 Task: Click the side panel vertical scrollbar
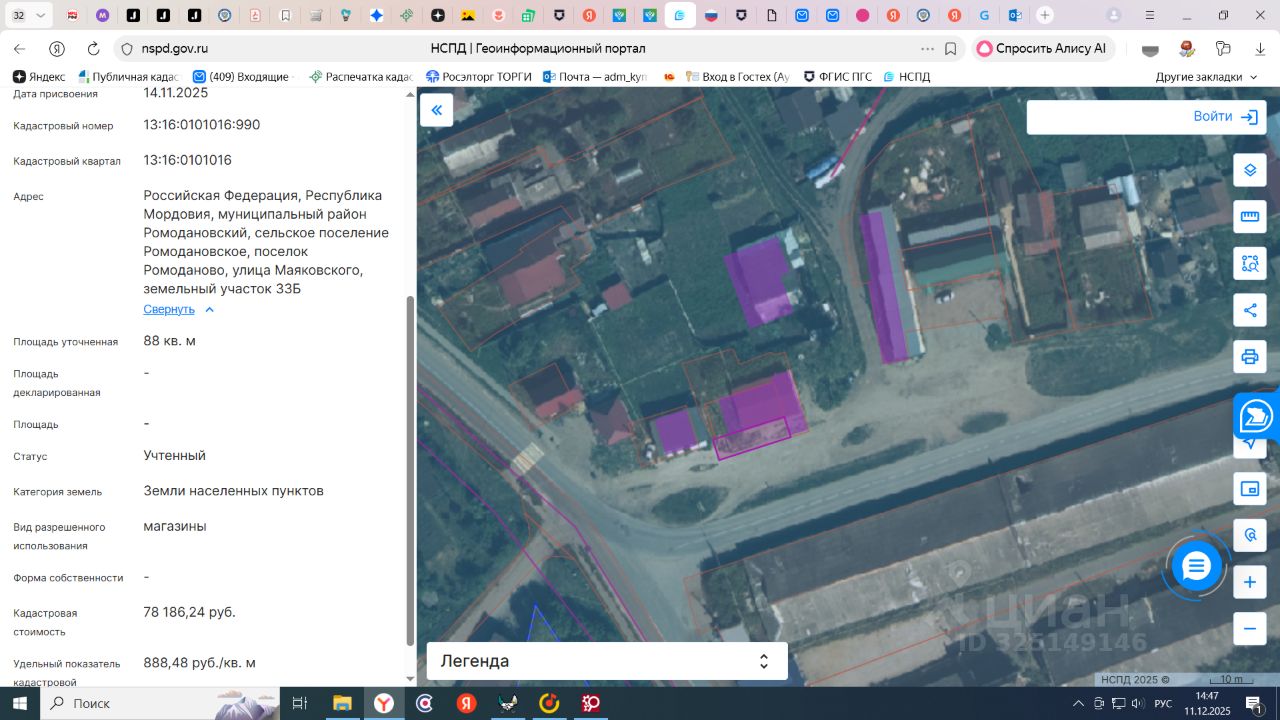[x=410, y=470]
